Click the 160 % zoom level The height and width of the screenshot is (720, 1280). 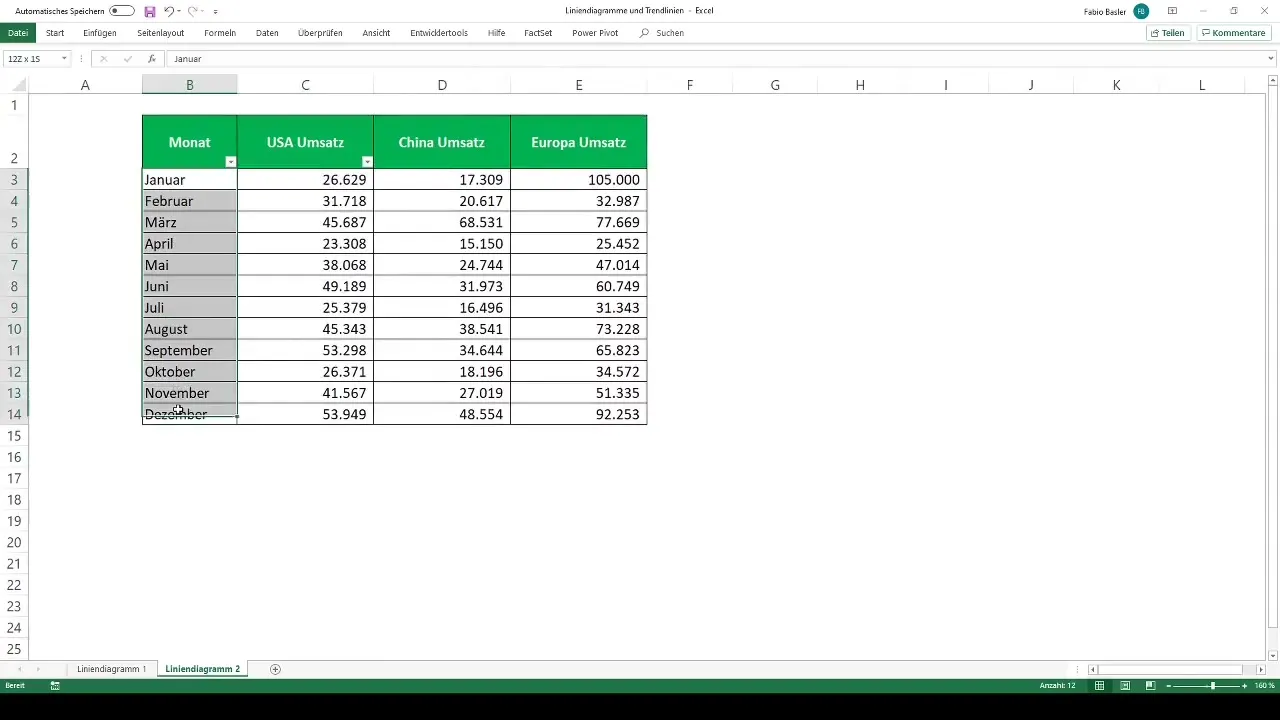tap(1265, 686)
